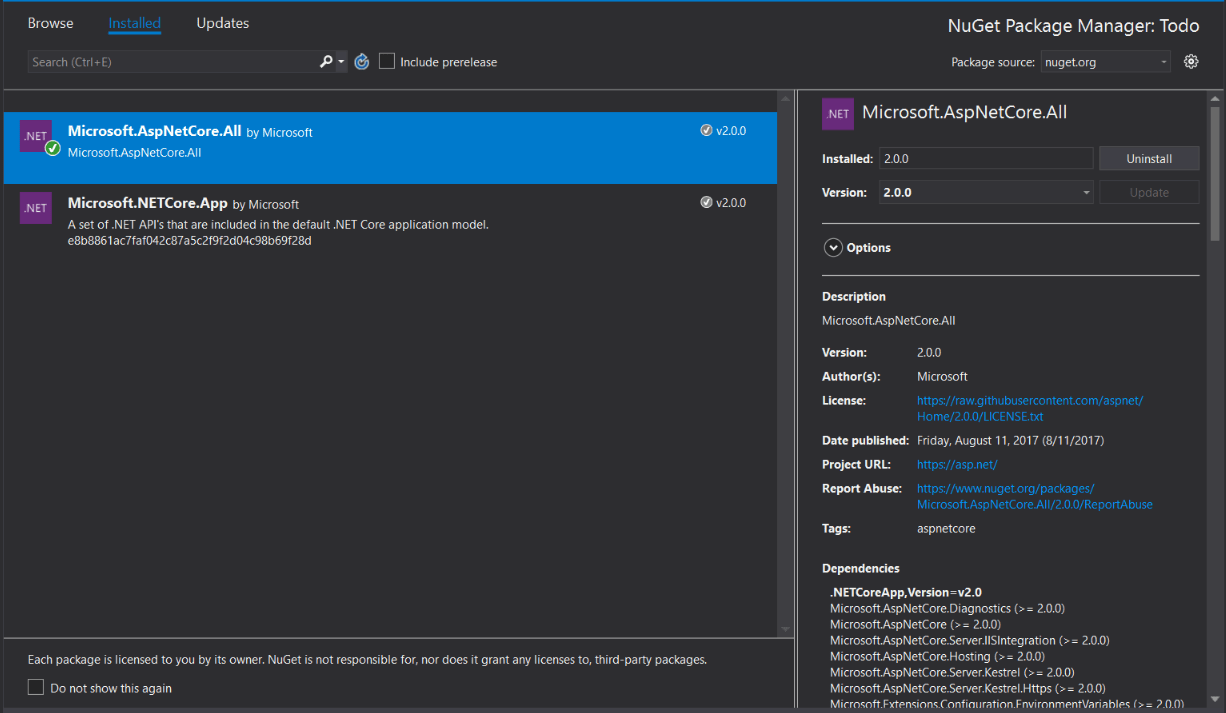Screen dimensions: 1226x713
Task: Open the Package source dropdown
Action: [1105, 62]
